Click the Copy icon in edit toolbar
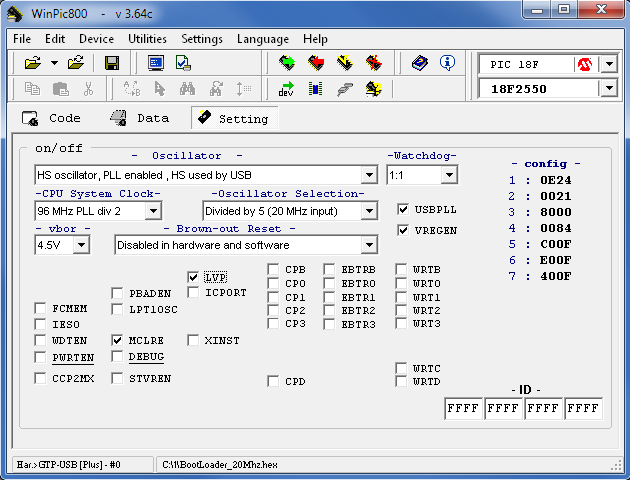 click(32, 89)
